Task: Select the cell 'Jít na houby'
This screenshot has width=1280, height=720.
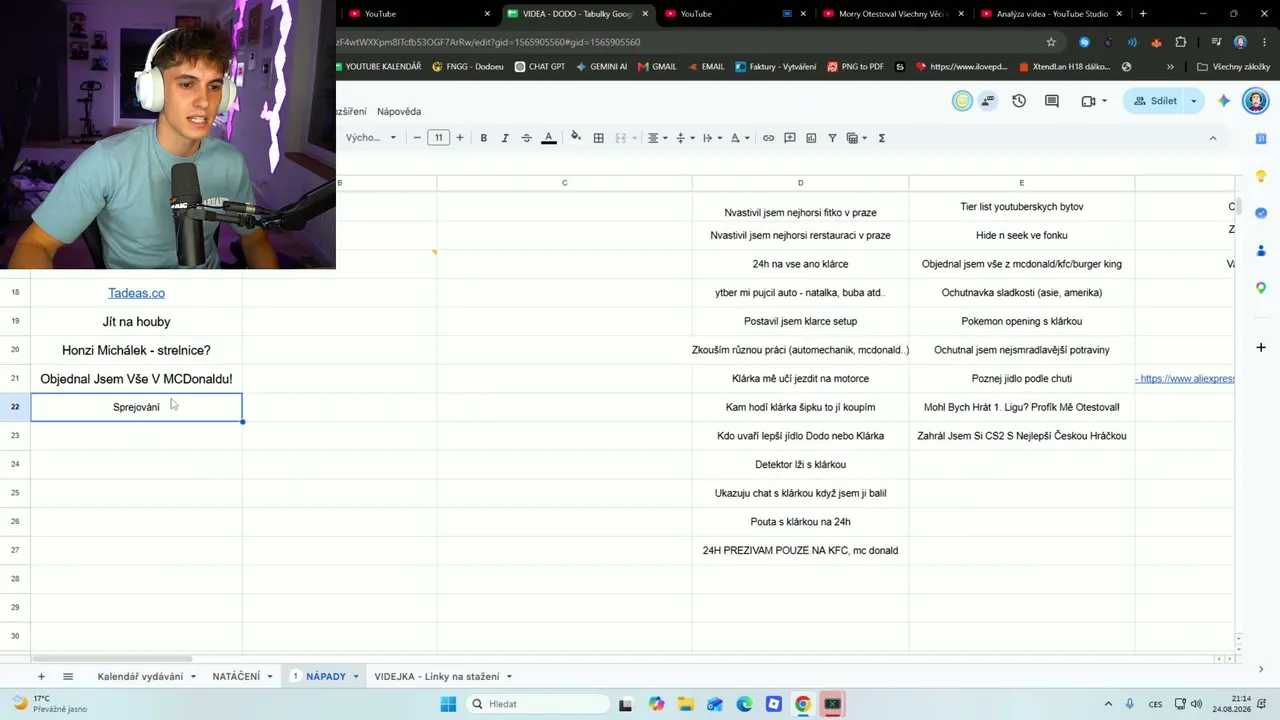Action: pyautogui.click(x=136, y=322)
